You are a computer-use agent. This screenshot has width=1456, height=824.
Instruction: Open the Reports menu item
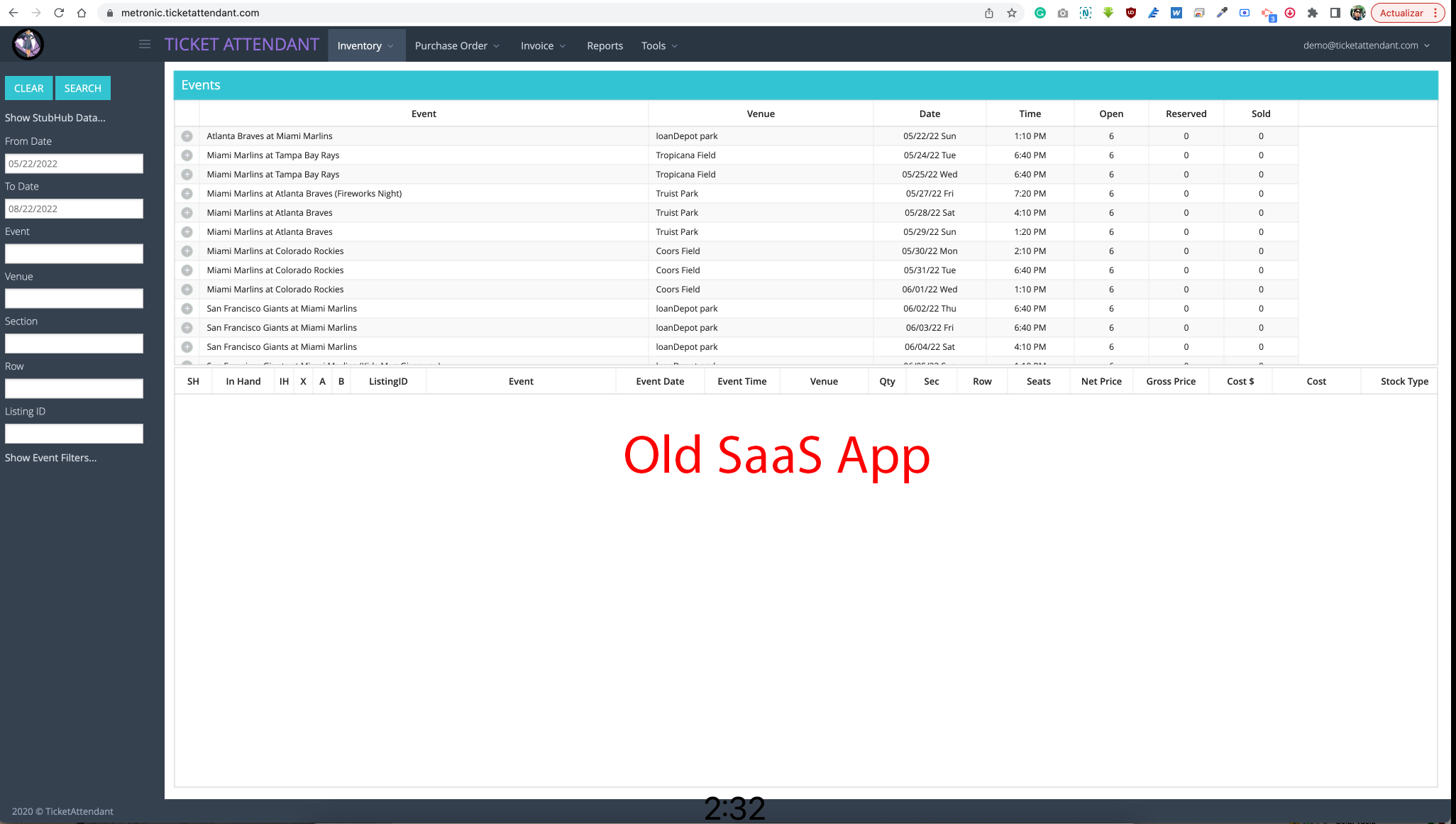605,45
